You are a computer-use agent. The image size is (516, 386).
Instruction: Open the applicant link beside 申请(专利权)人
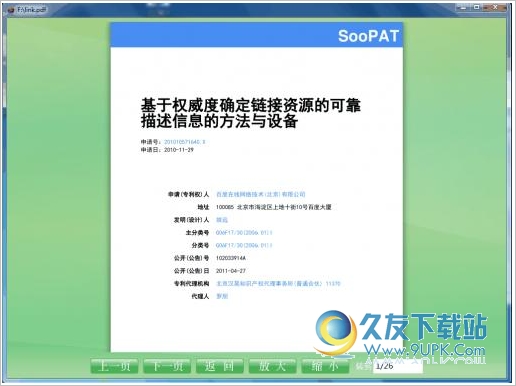(x=261, y=194)
